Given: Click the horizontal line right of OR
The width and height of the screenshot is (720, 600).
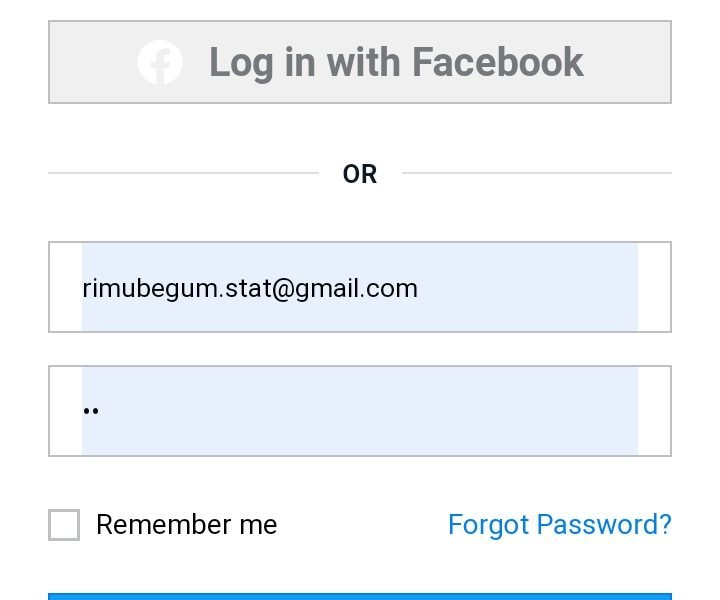Looking at the screenshot, I should click(537, 173).
